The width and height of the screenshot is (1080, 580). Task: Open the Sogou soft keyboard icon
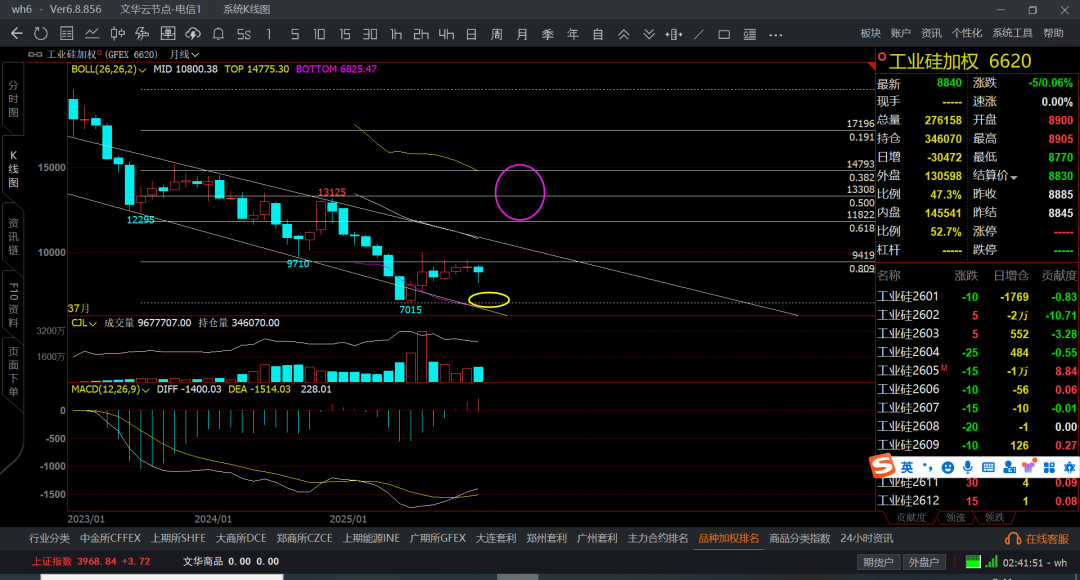click(x=988, y=468)
